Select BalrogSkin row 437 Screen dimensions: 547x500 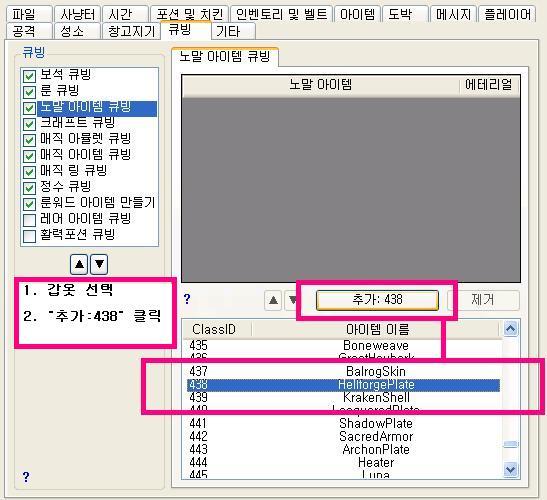[x=343, y=371]
